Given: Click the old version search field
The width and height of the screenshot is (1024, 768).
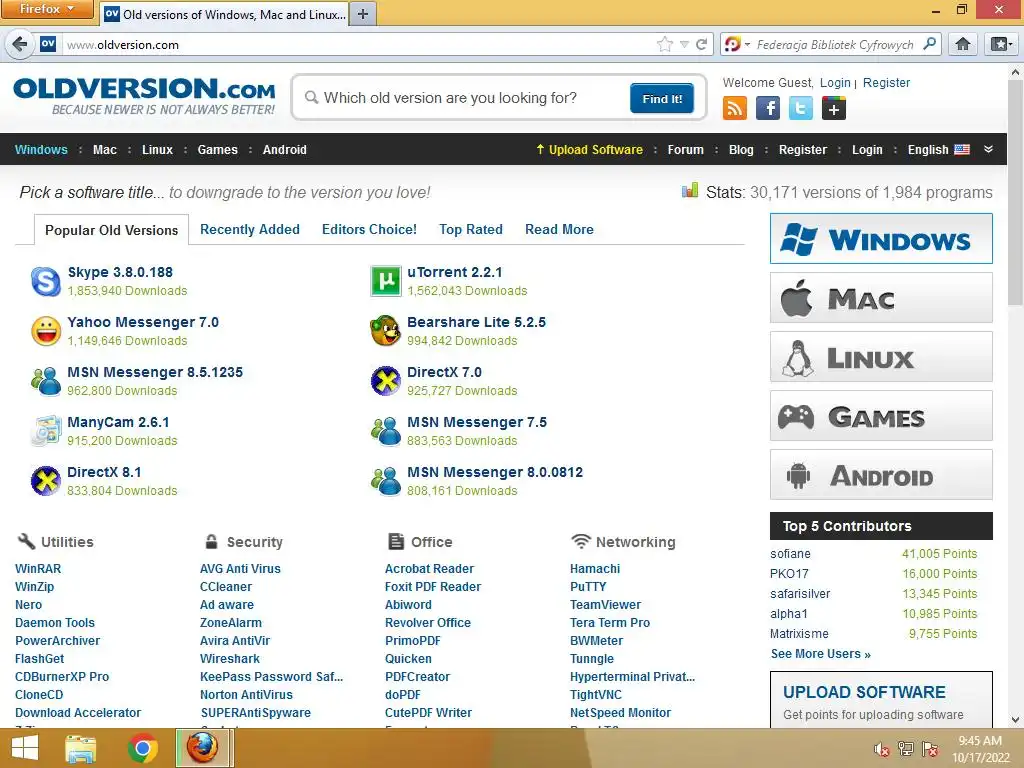Looking at the screenshot, I should tap(465, 98).
